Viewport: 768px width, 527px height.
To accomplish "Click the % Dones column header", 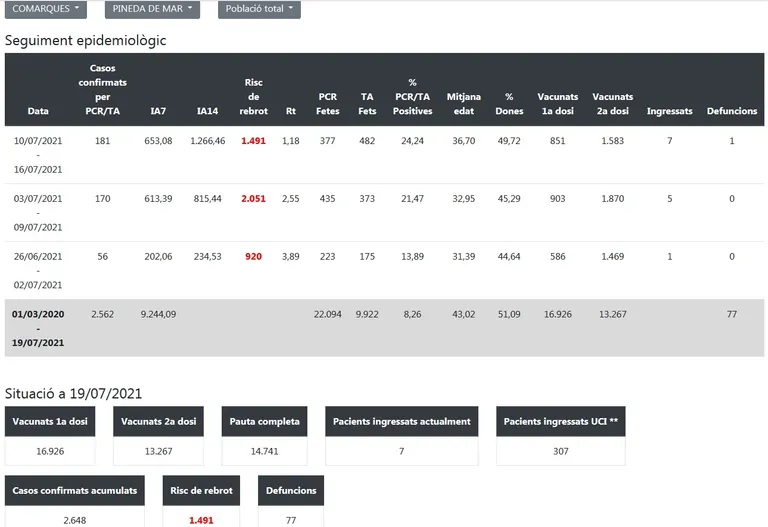I will [x=509, y=103].
